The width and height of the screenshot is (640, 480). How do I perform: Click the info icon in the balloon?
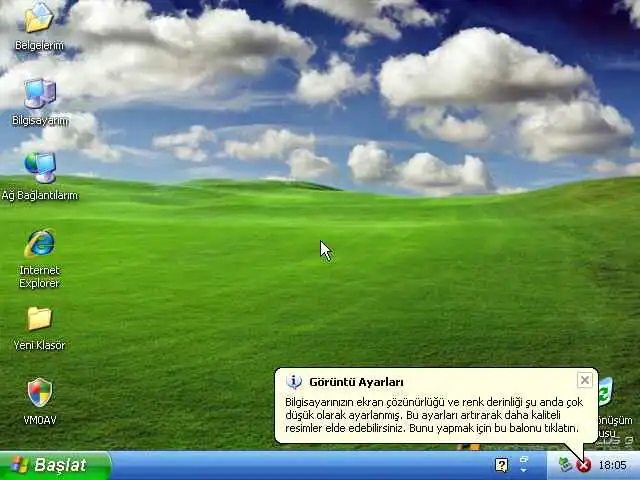pyautogui.click(x=294, y=382)
